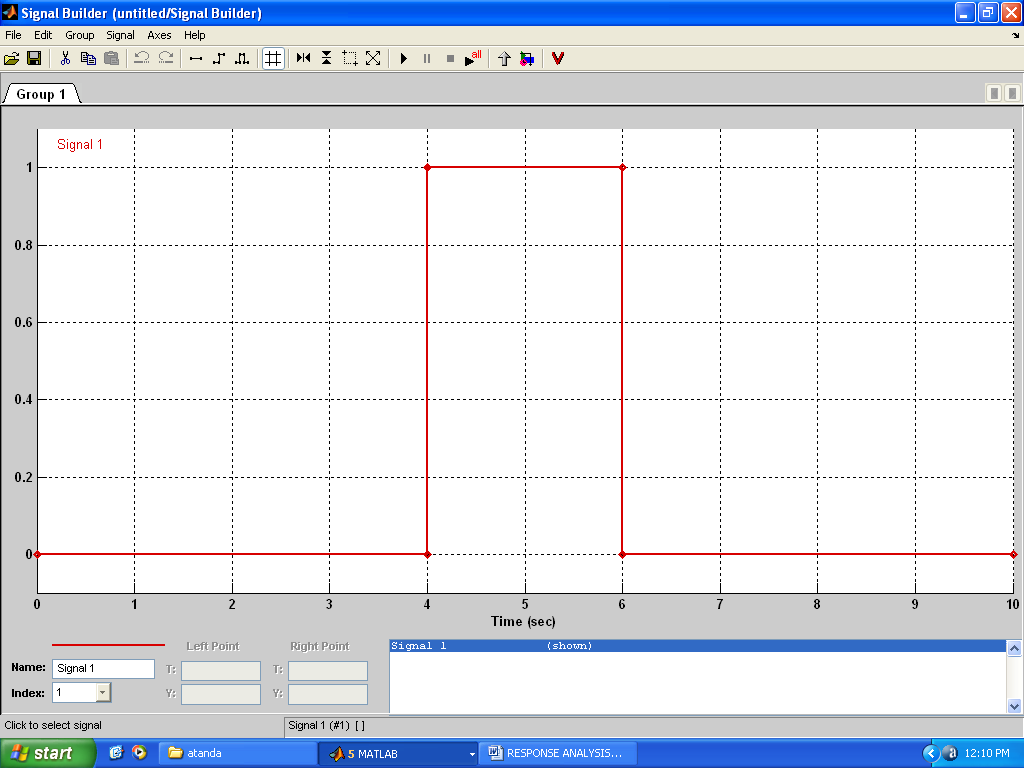Save the signal with the floppy icon
The height and width of the screenshot is (768, 1024).
tap(33, 59)
